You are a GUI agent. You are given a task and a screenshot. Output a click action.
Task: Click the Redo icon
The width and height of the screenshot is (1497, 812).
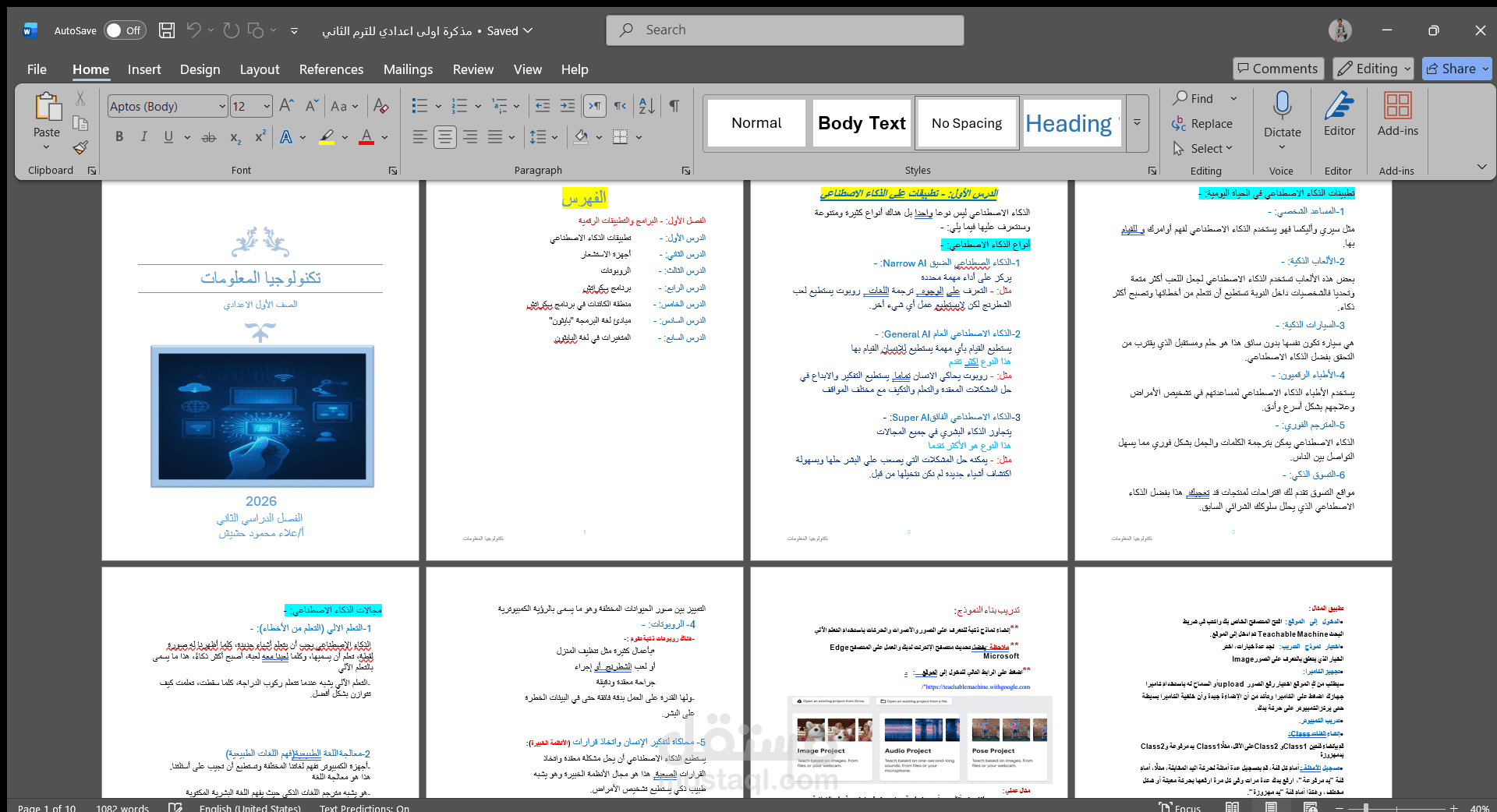[231, 30]
